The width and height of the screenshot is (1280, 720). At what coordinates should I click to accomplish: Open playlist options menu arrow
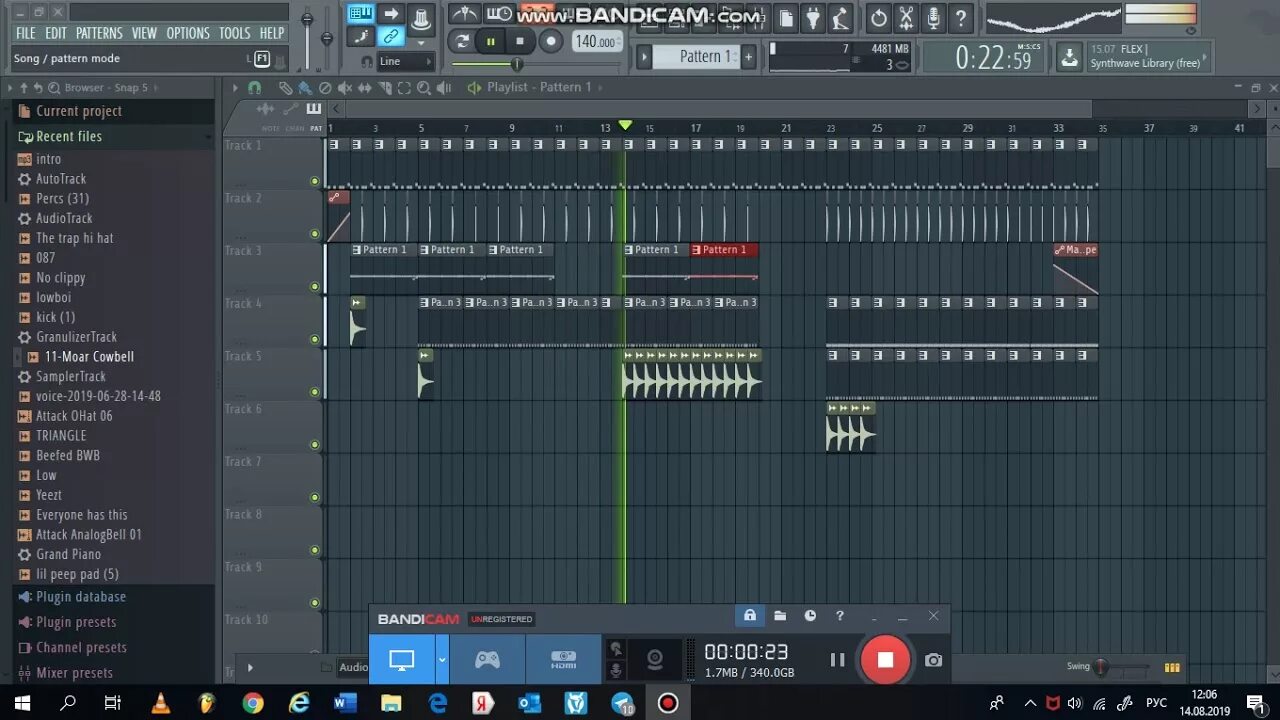point(236,88)
